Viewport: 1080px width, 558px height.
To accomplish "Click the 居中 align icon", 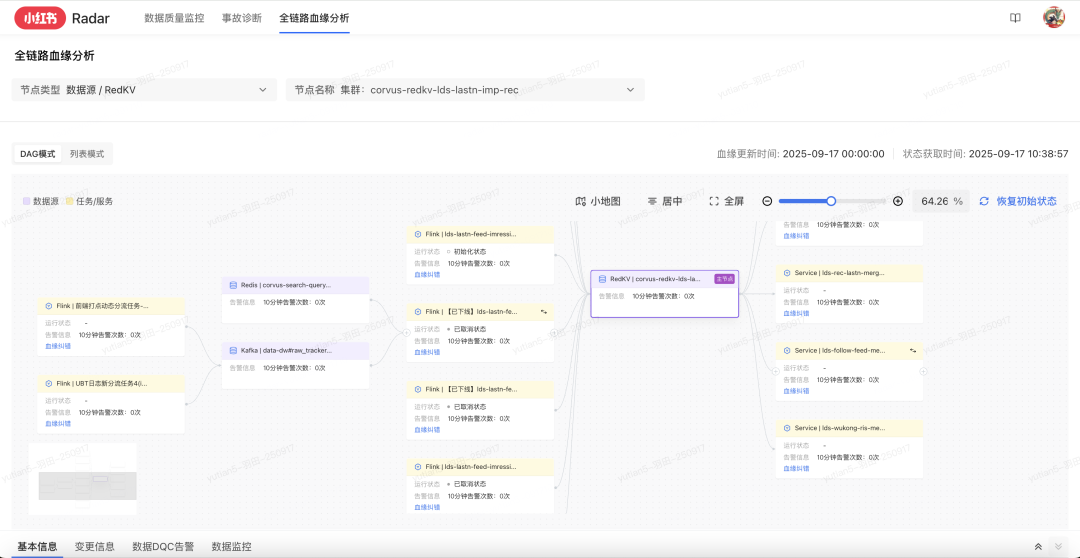I will click(x=652, y=201).
